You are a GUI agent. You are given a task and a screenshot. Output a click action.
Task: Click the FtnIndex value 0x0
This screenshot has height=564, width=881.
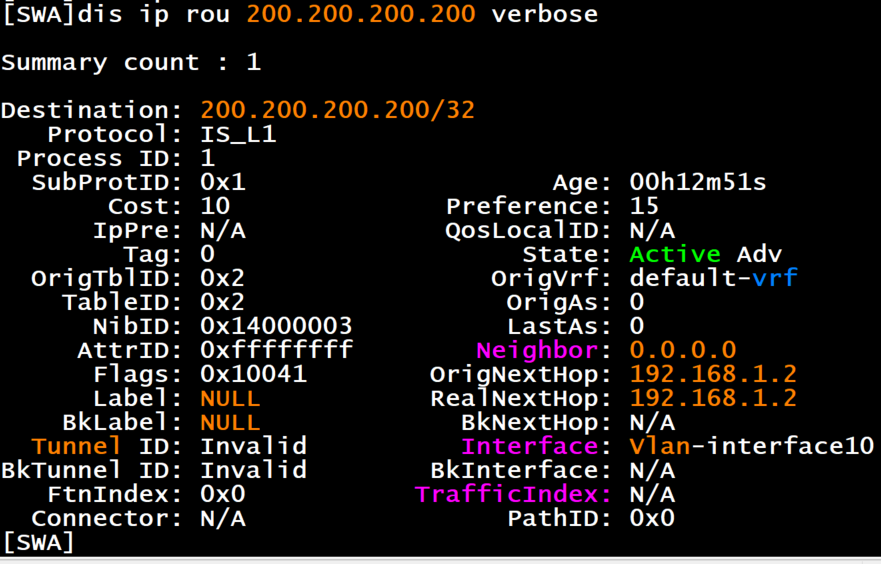pos(223,495)
